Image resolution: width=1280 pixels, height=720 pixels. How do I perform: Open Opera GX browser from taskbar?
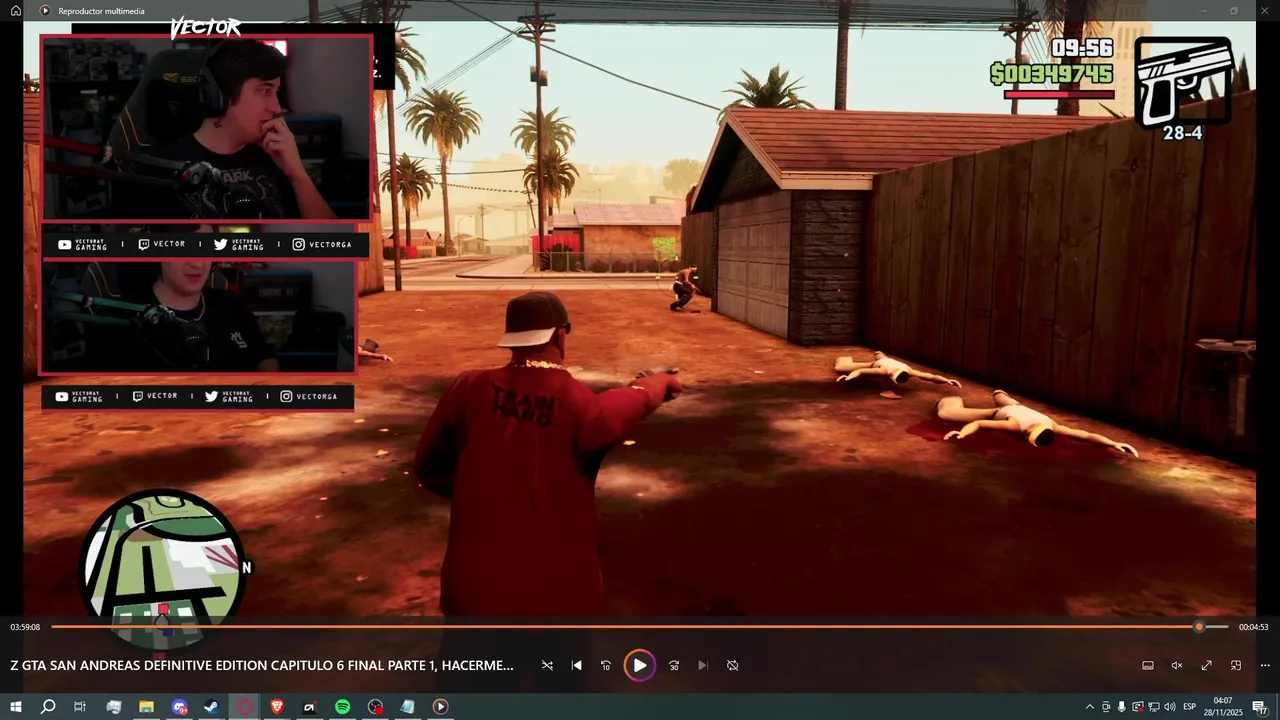[244, 707]
